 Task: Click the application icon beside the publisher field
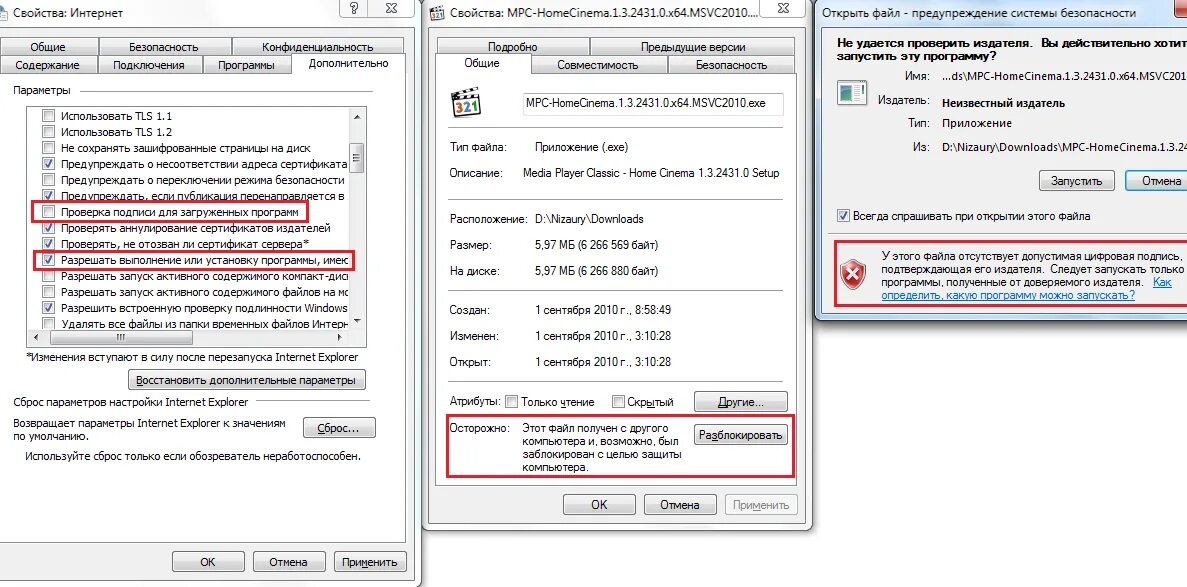click(x=852, y=93)
